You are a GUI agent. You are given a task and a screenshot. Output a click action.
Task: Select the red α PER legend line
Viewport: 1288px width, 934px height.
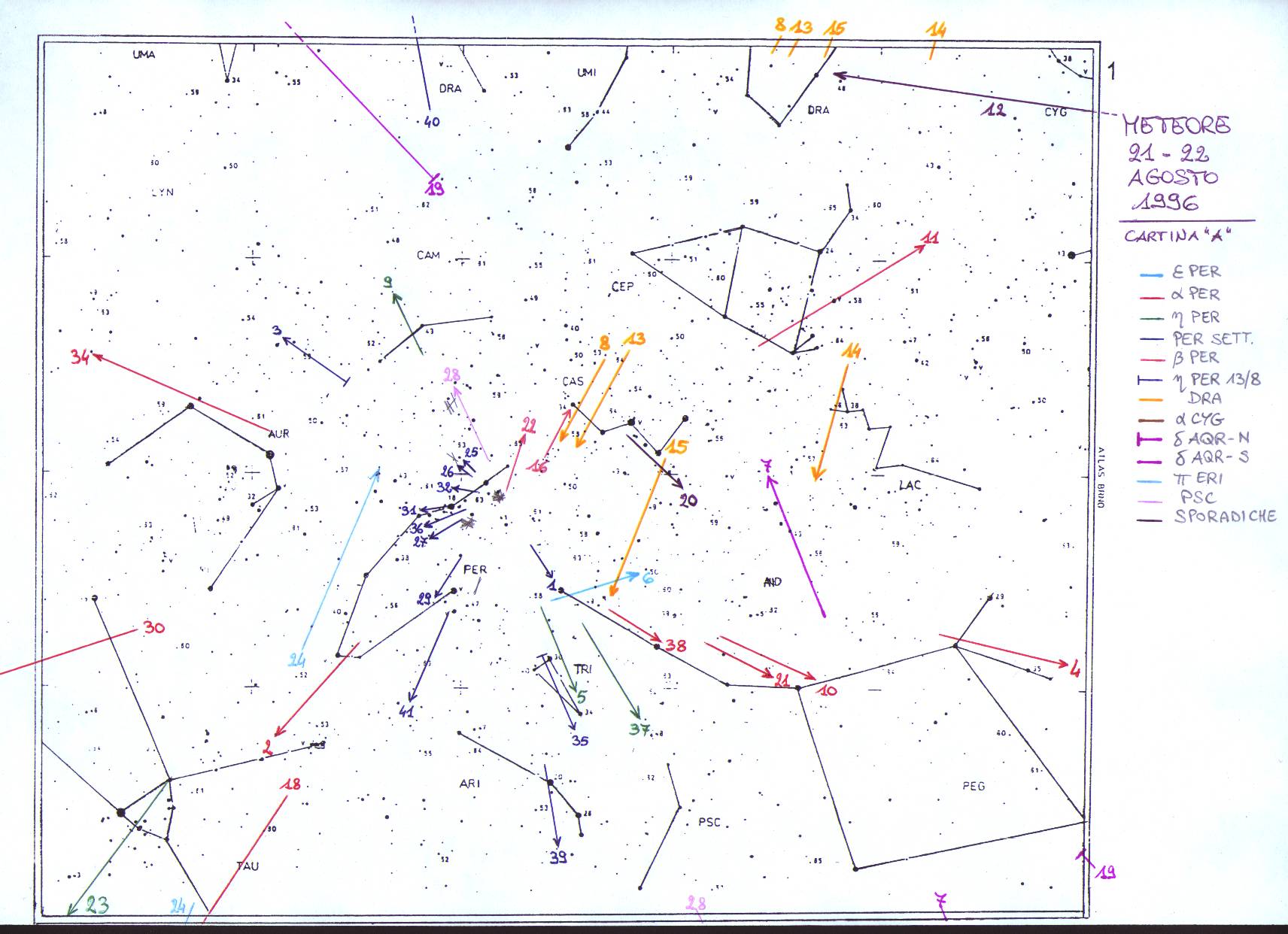click(1151, 296)
